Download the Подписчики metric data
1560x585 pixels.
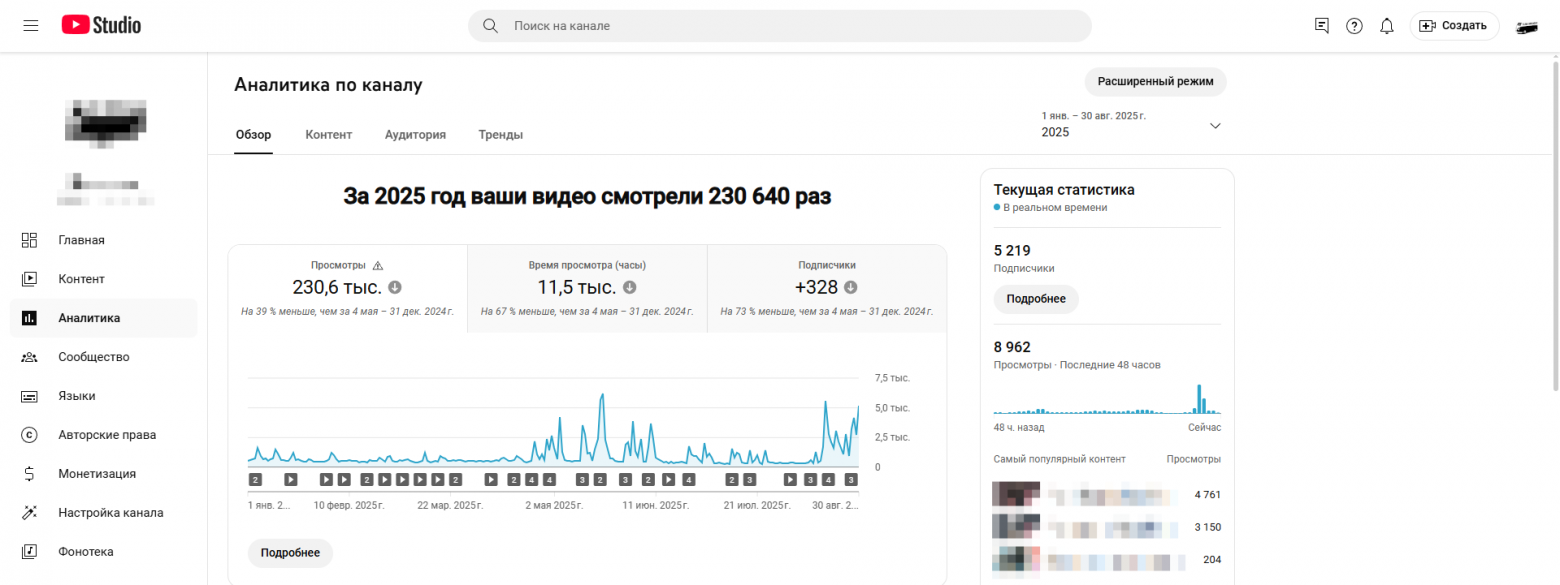click(852, 287)
